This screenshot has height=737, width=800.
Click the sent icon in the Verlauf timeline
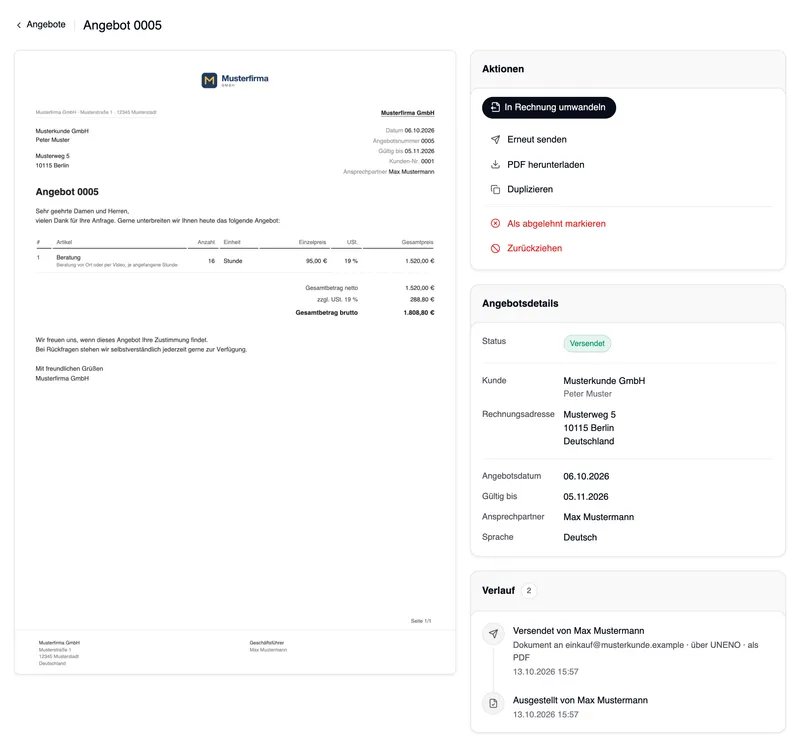[493, 633]
